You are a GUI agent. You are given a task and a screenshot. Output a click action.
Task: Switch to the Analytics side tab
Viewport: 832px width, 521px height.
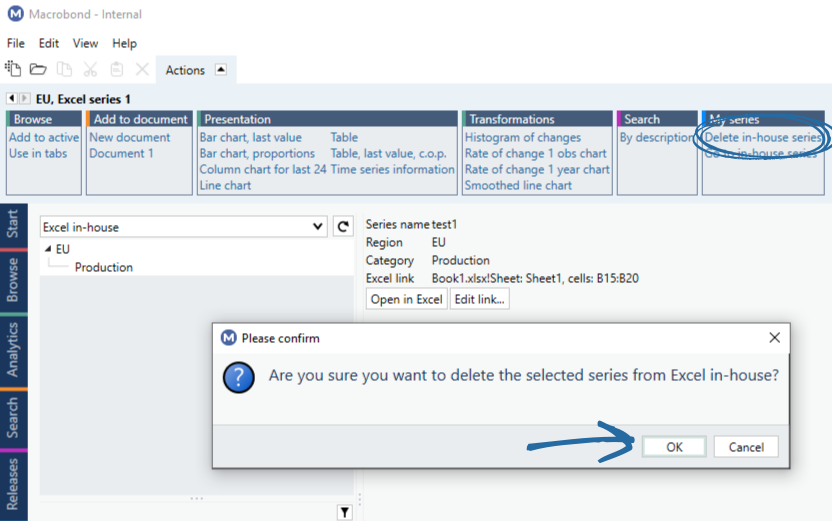(13, 350)
